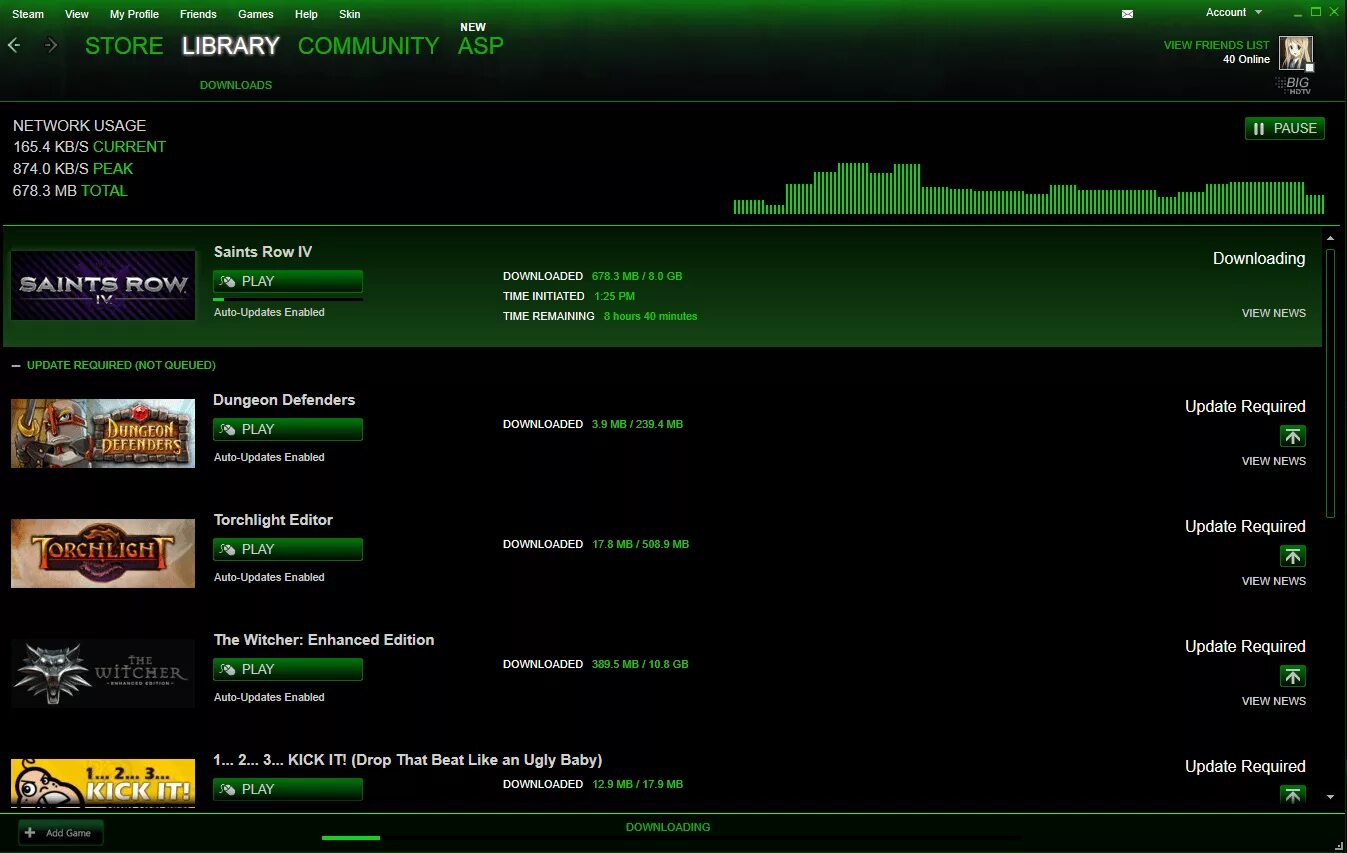Play 1... 2... 3... KICK IT!
Screen dimensions: 1347x853
click(x=288, y=789)
